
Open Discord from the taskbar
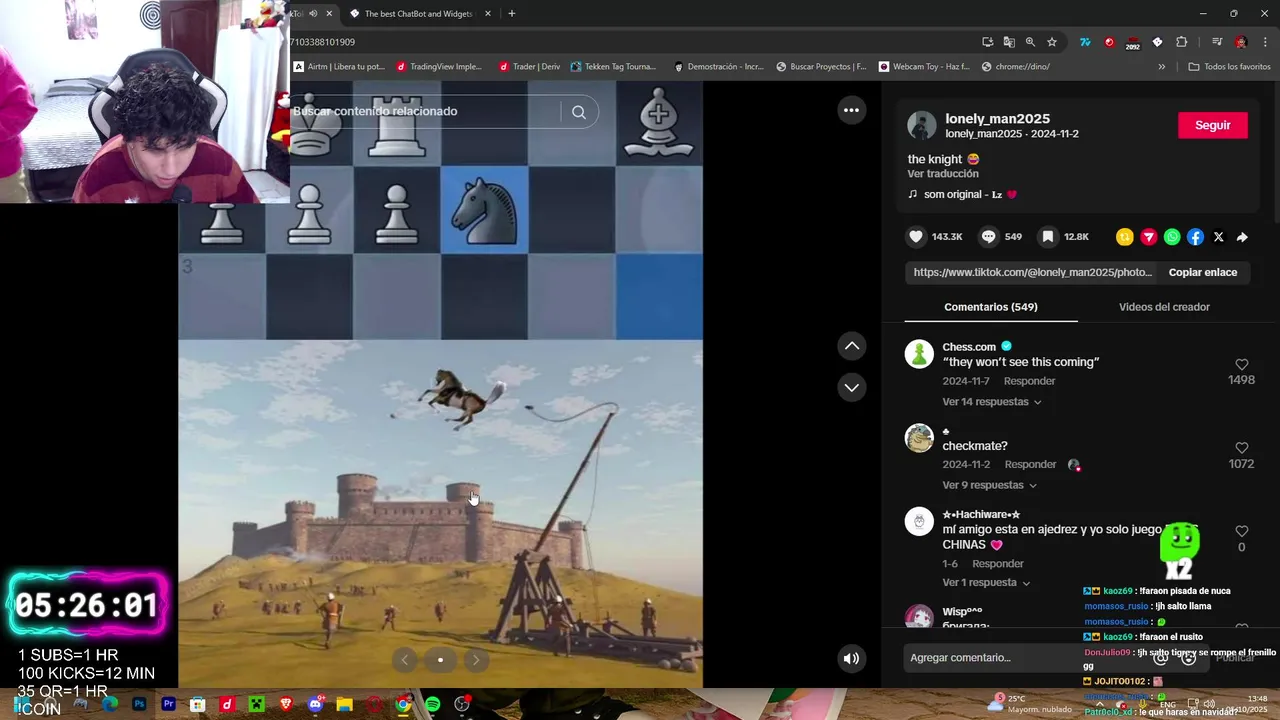pyautogui.click(x=316, y=704)
